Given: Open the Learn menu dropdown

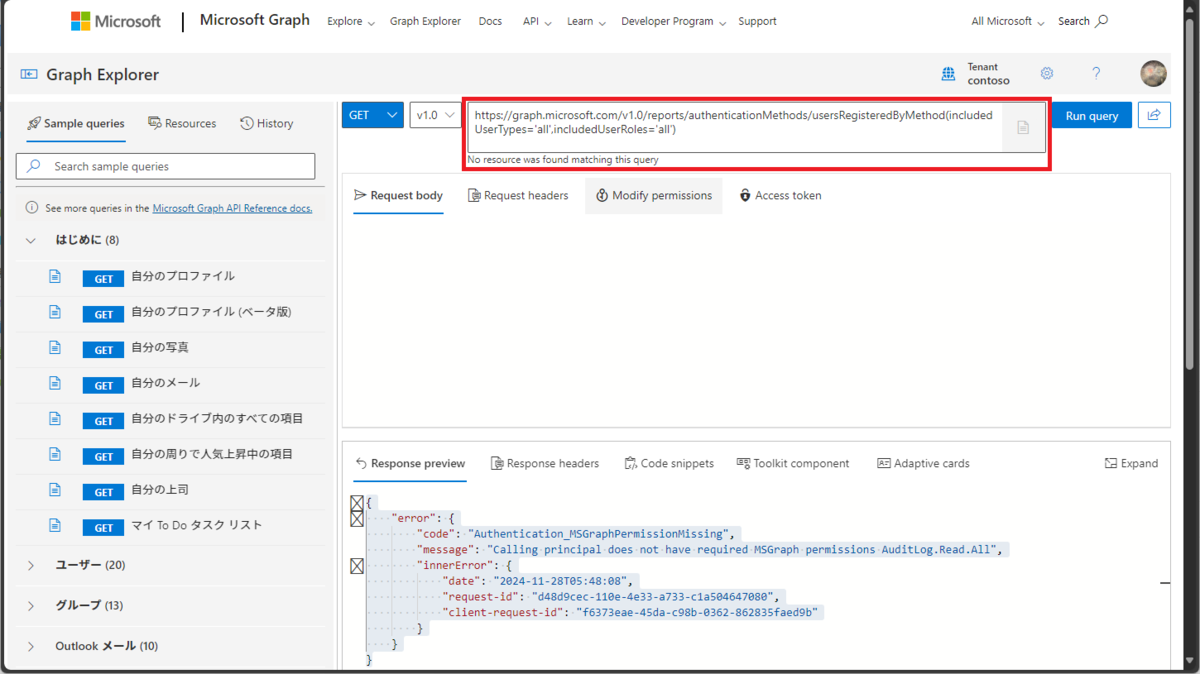Looking at the screenshot, I should [586, 21].
